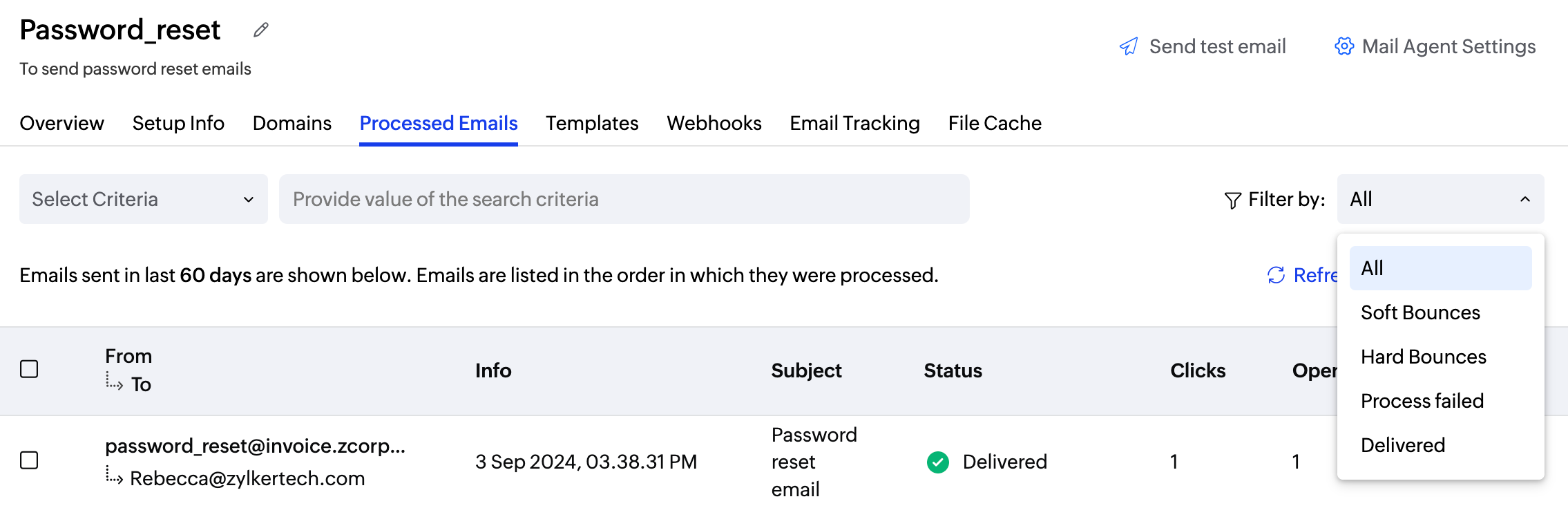Select Hard Bounces filter option
Viewport: 1568px width, 517px height.
click(1423, 357)
